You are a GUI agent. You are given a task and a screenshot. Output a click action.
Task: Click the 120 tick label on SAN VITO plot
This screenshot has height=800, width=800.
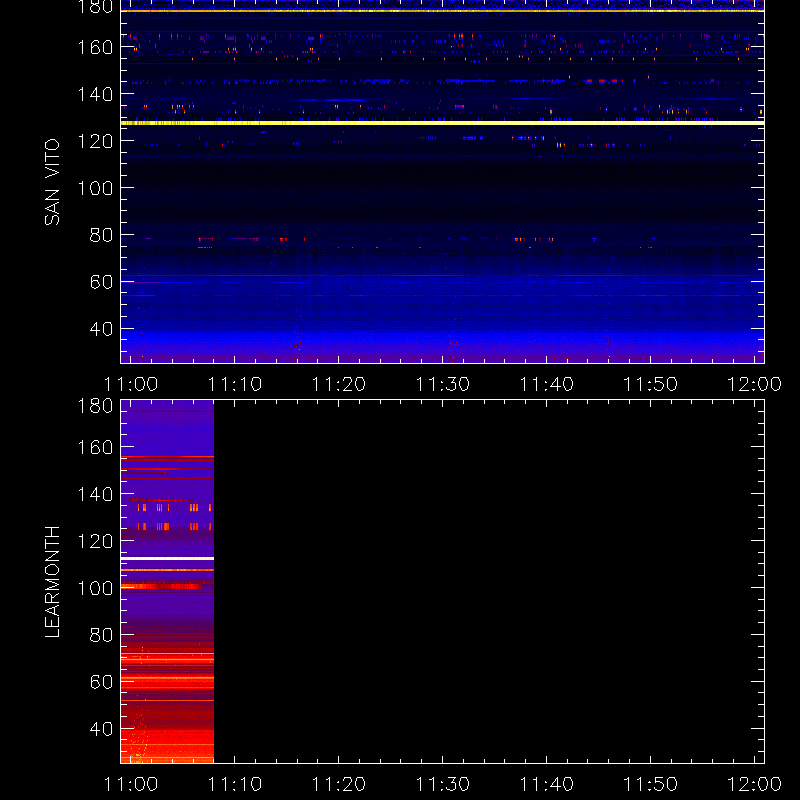pos(95,141)
